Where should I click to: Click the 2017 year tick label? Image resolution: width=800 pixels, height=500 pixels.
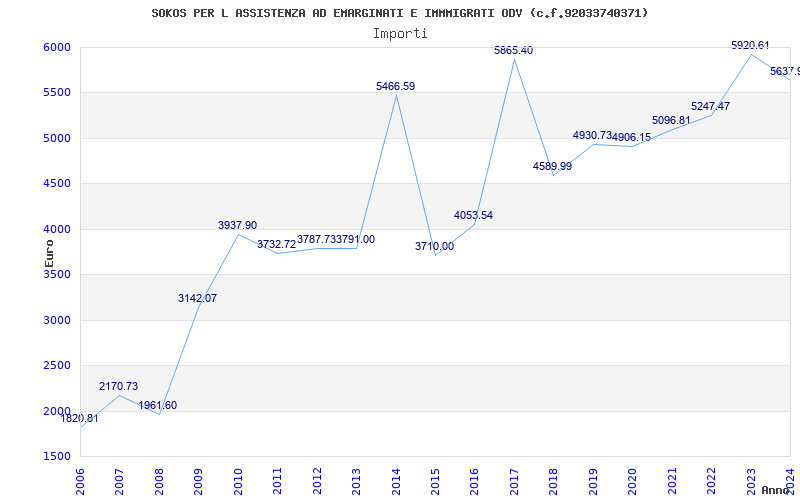click(514, 481)
